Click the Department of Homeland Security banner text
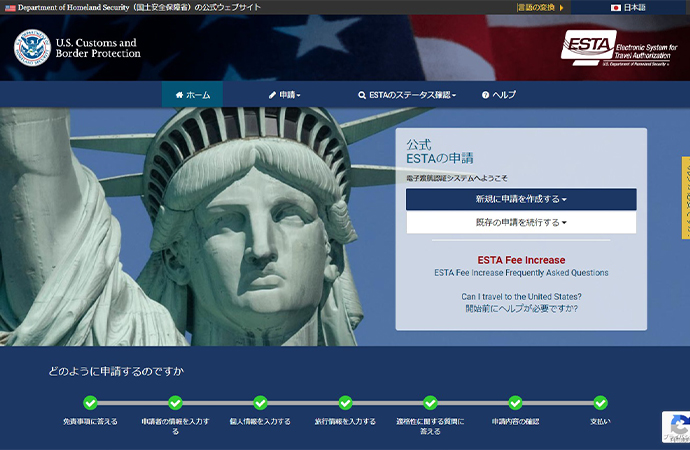This screenshot has height=450, width=690. click(139, 7)
